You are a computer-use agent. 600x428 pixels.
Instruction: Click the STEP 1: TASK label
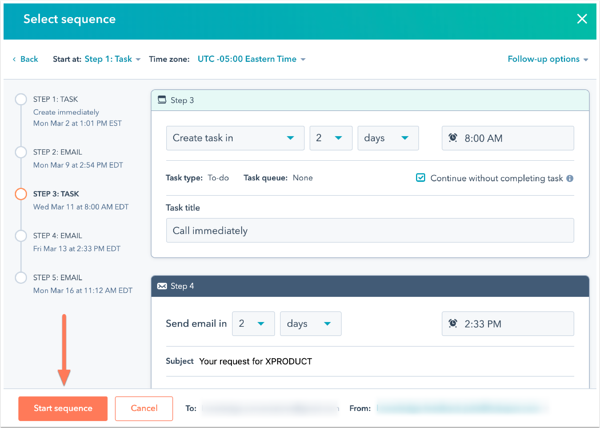tap(55, 99)
